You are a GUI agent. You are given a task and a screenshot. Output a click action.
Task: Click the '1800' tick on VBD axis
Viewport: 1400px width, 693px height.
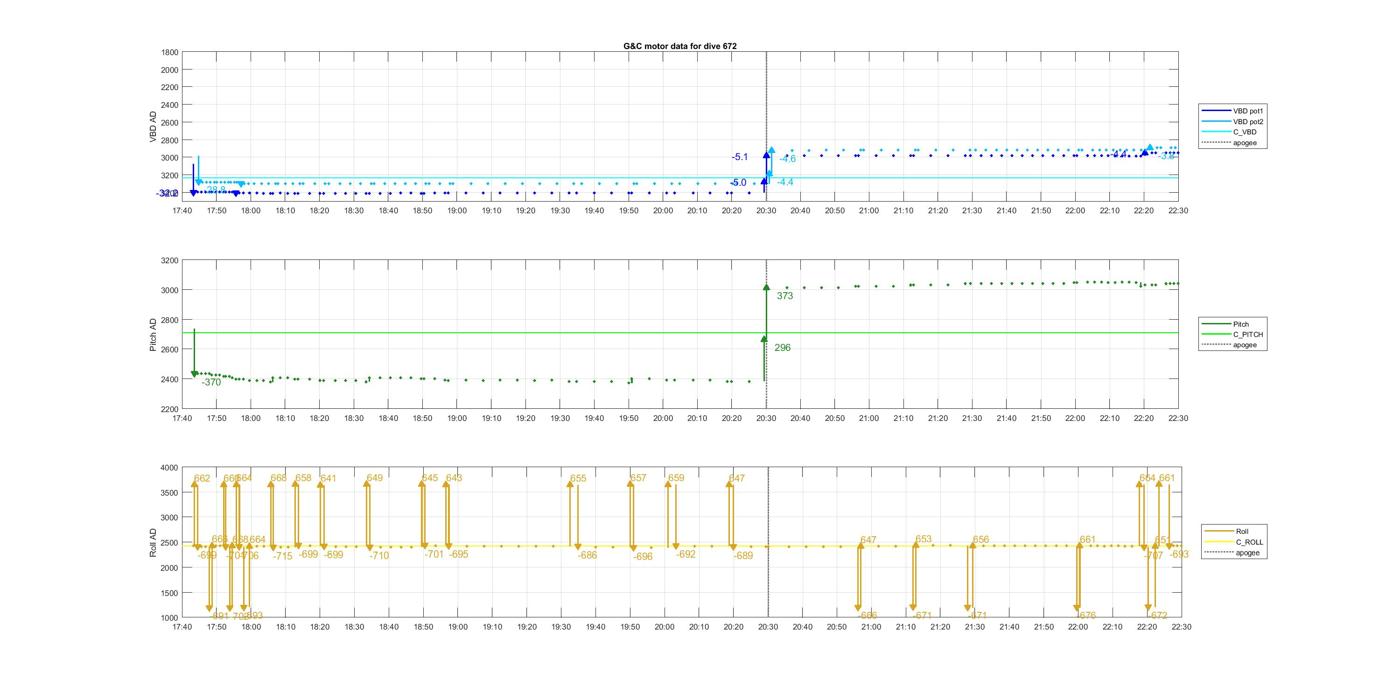[170, 52]
